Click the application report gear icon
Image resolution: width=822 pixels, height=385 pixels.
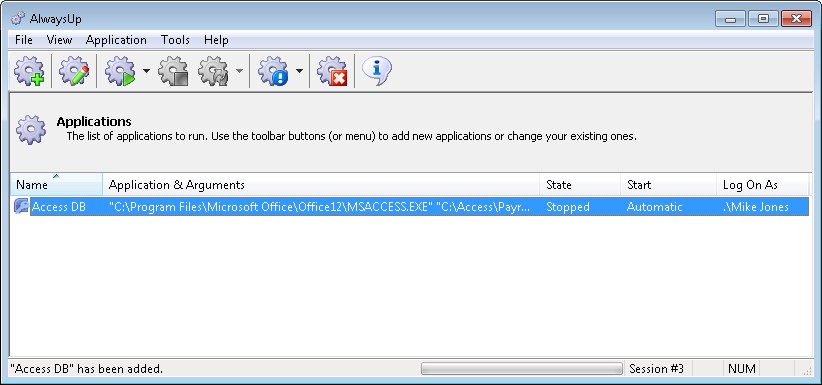[x=273, y=71]
